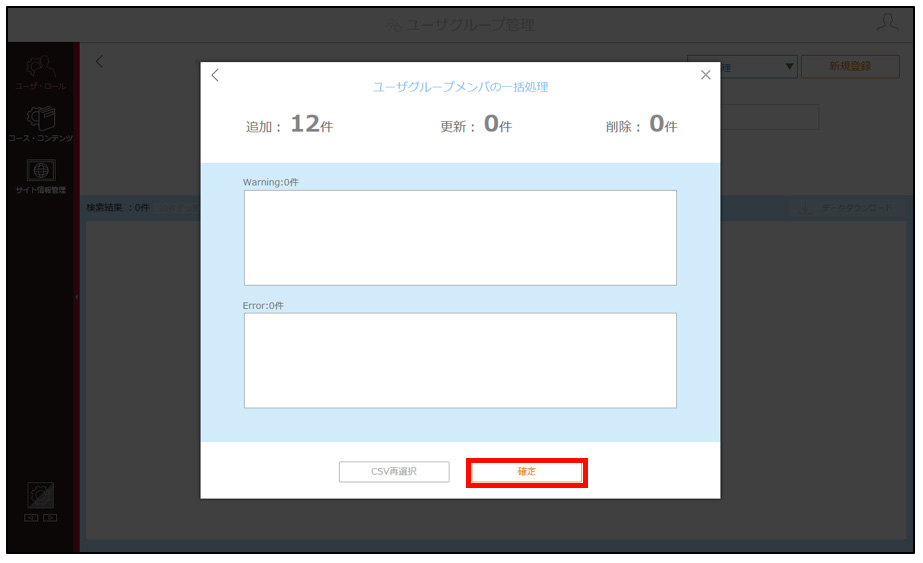Click the 新規登録 button
Screen dimensions: 923x563
(x=850, y=67)
